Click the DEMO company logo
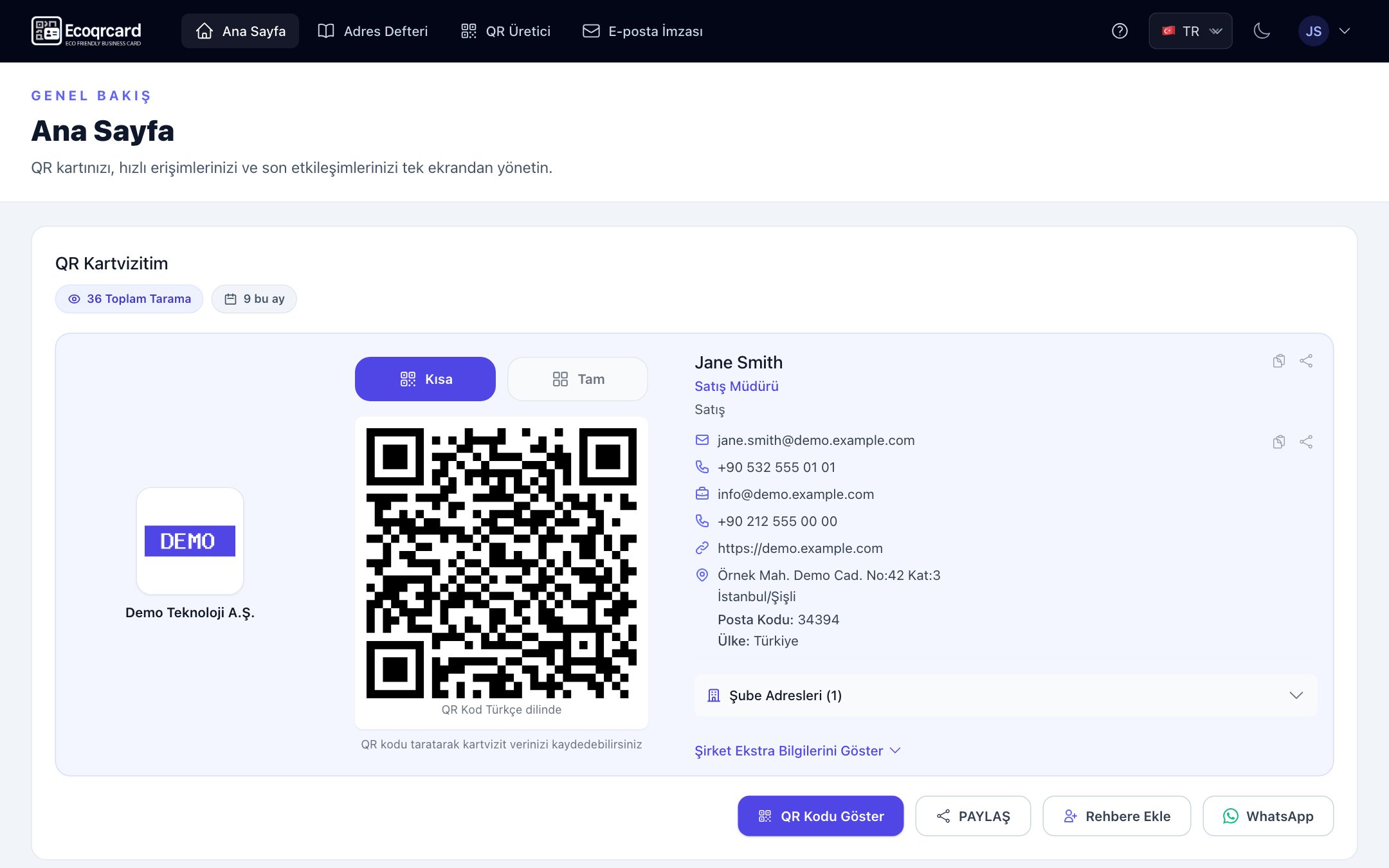 tap(190, 541)
